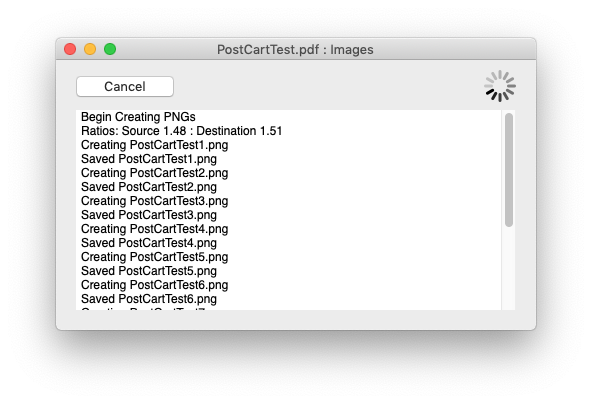This screenshot has height=404, width=592.
Task: Click the window title PostCartTest.pdf : Images
Action: point(295,49)
